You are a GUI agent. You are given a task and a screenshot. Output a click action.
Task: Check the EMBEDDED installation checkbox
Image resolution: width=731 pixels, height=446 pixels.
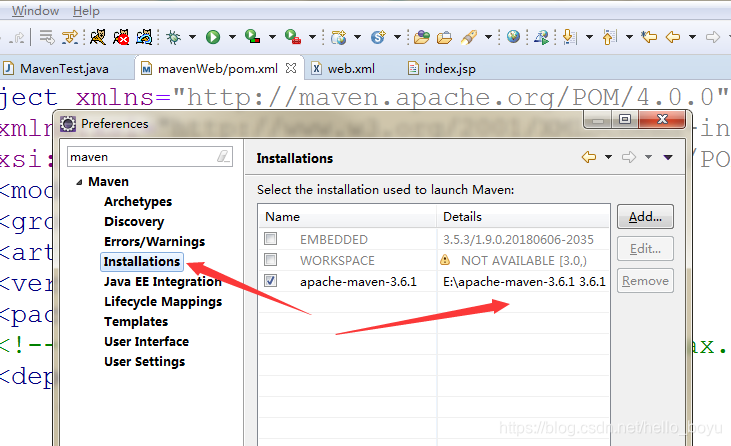click(270, 239)
